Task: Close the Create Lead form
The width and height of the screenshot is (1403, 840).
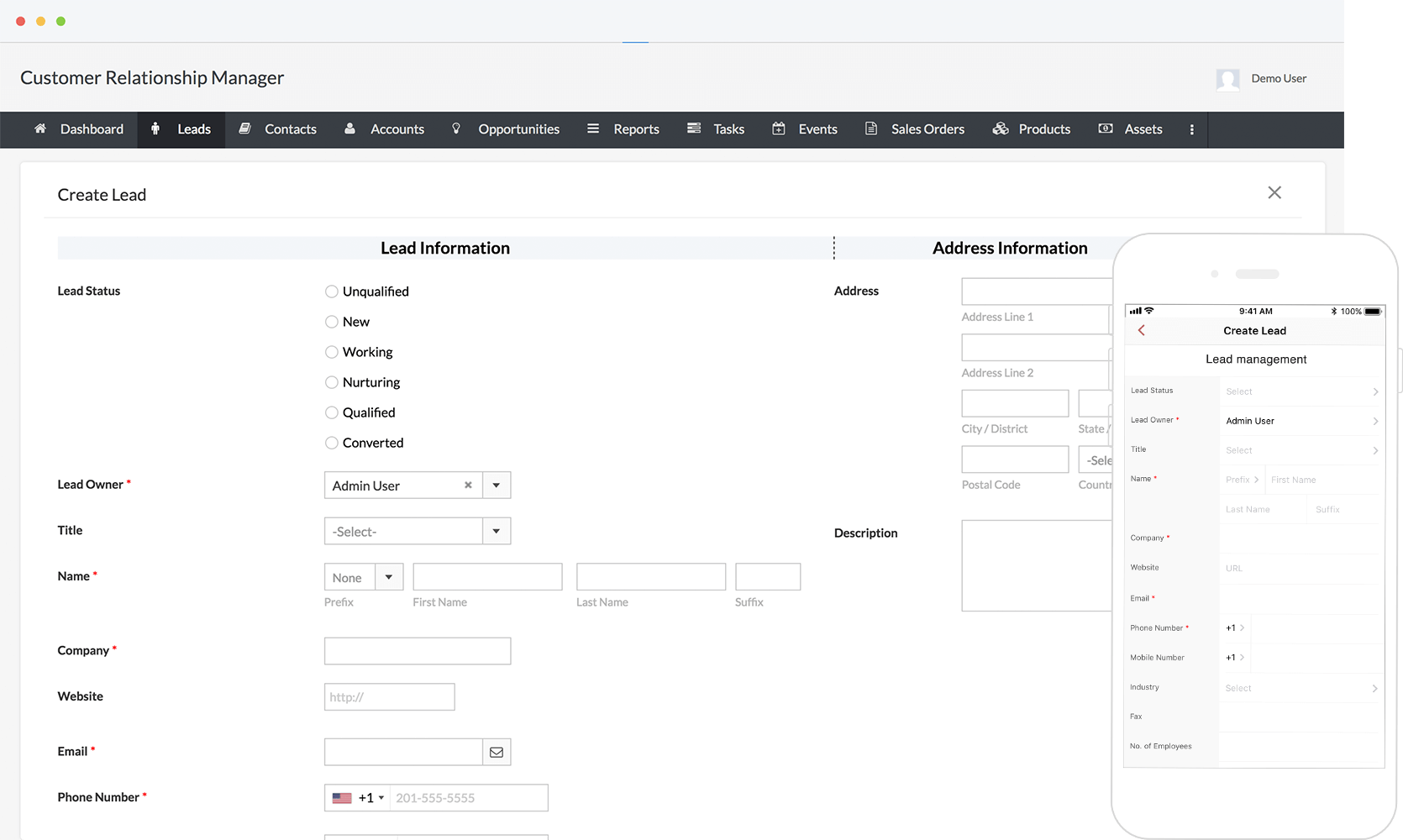Action: click(x=1274, y=193)
